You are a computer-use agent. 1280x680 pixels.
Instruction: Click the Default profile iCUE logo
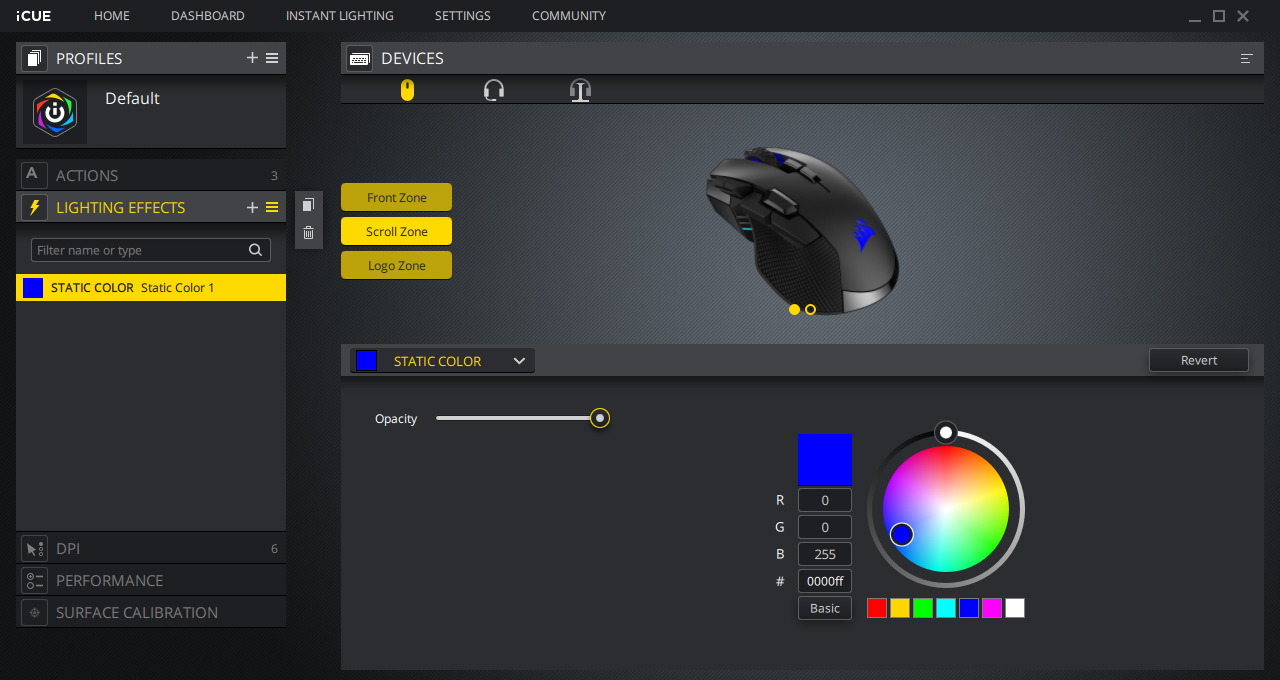click(55, 112)
